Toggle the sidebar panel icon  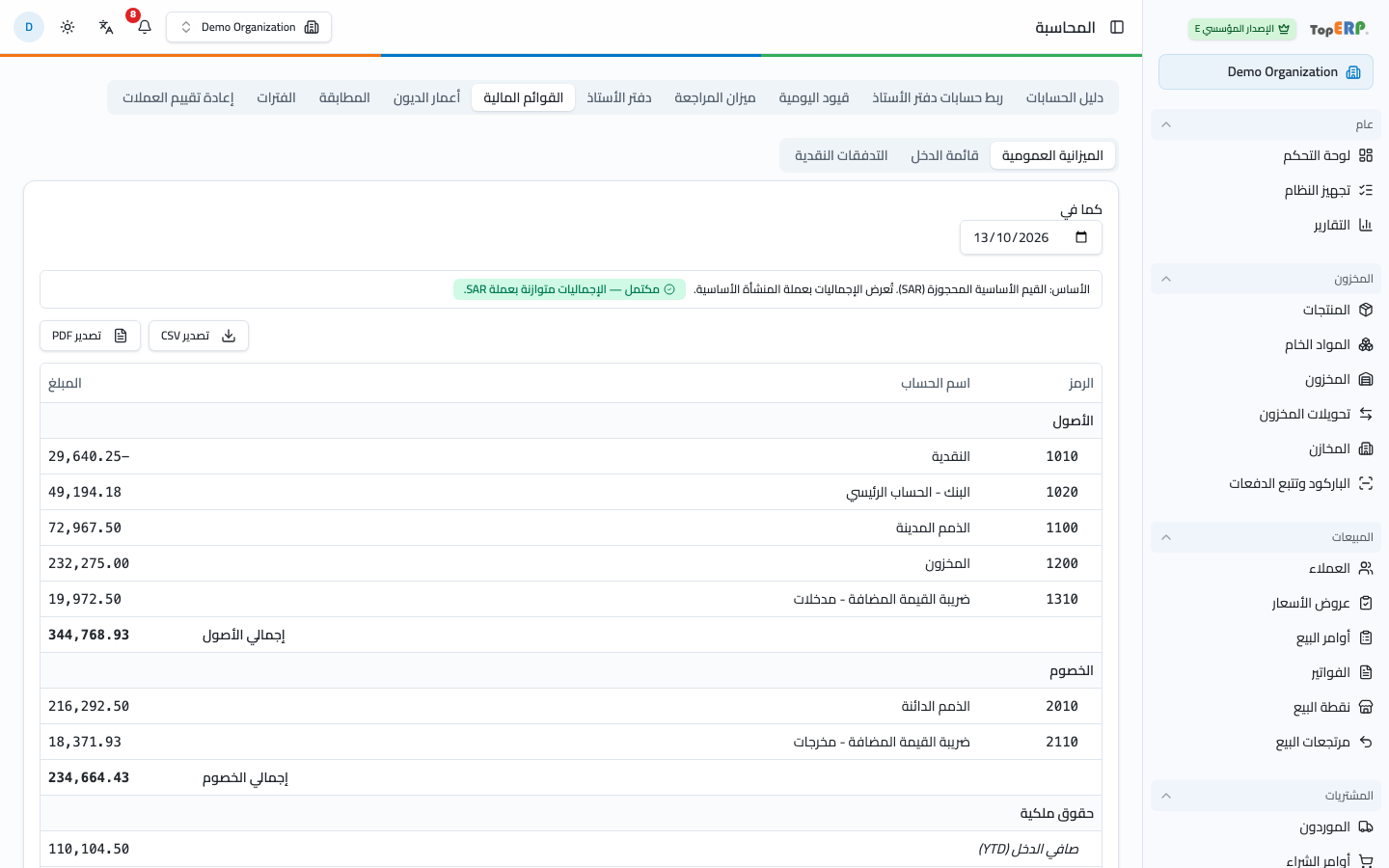pos(1117,27)
